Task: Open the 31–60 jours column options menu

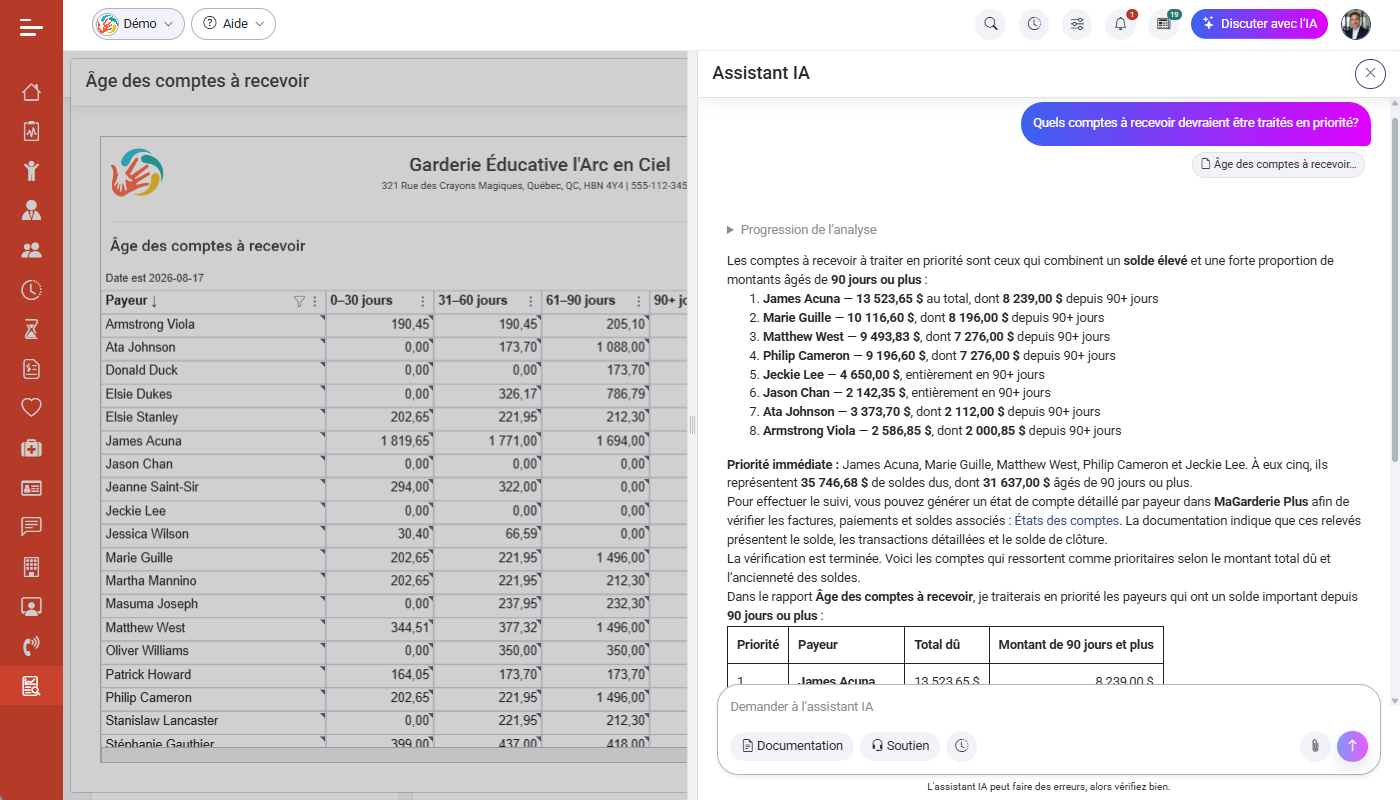Action: pos(529,301)
